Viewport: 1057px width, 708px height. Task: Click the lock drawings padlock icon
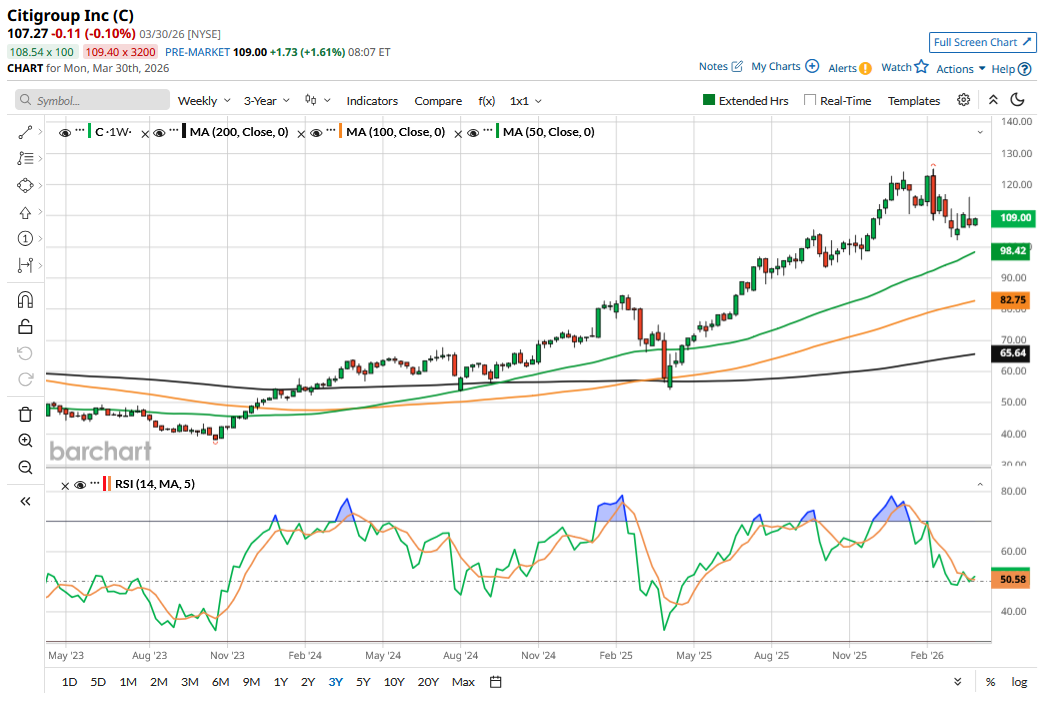coord(25,326)
